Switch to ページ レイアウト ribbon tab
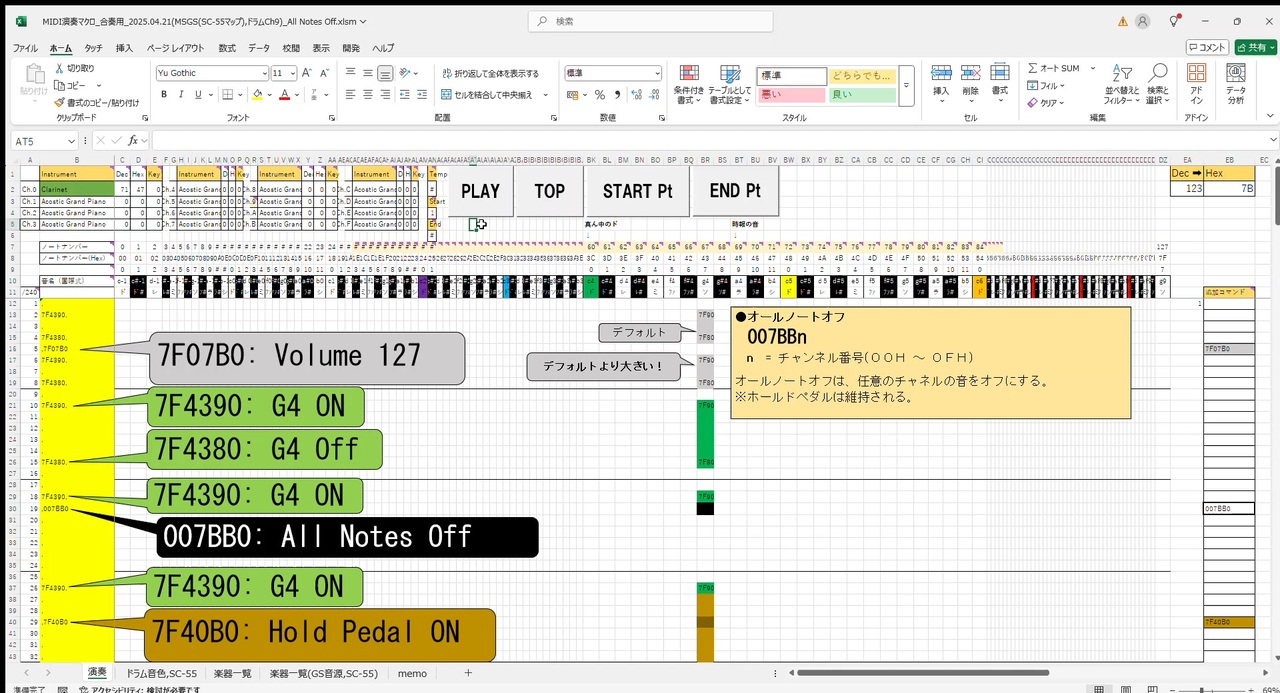Viewport: 1280px width, 693px height. coord(176,48)
